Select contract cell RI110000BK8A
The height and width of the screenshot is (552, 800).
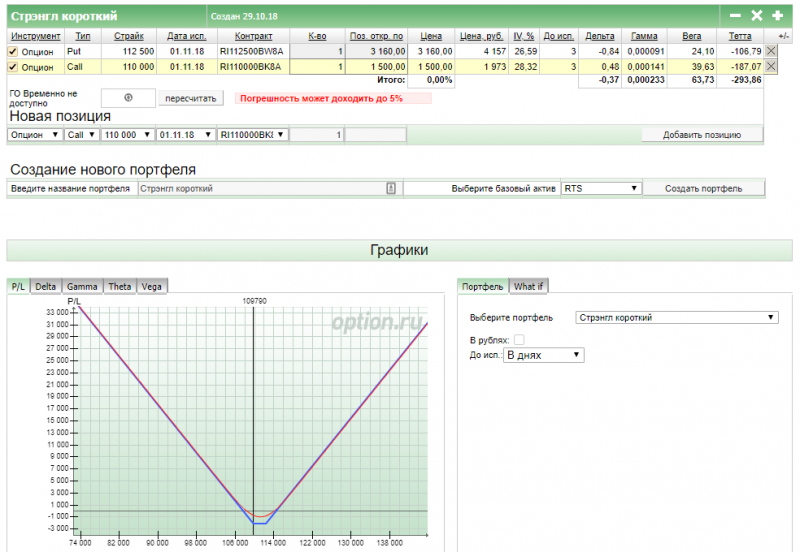point(254,67)
